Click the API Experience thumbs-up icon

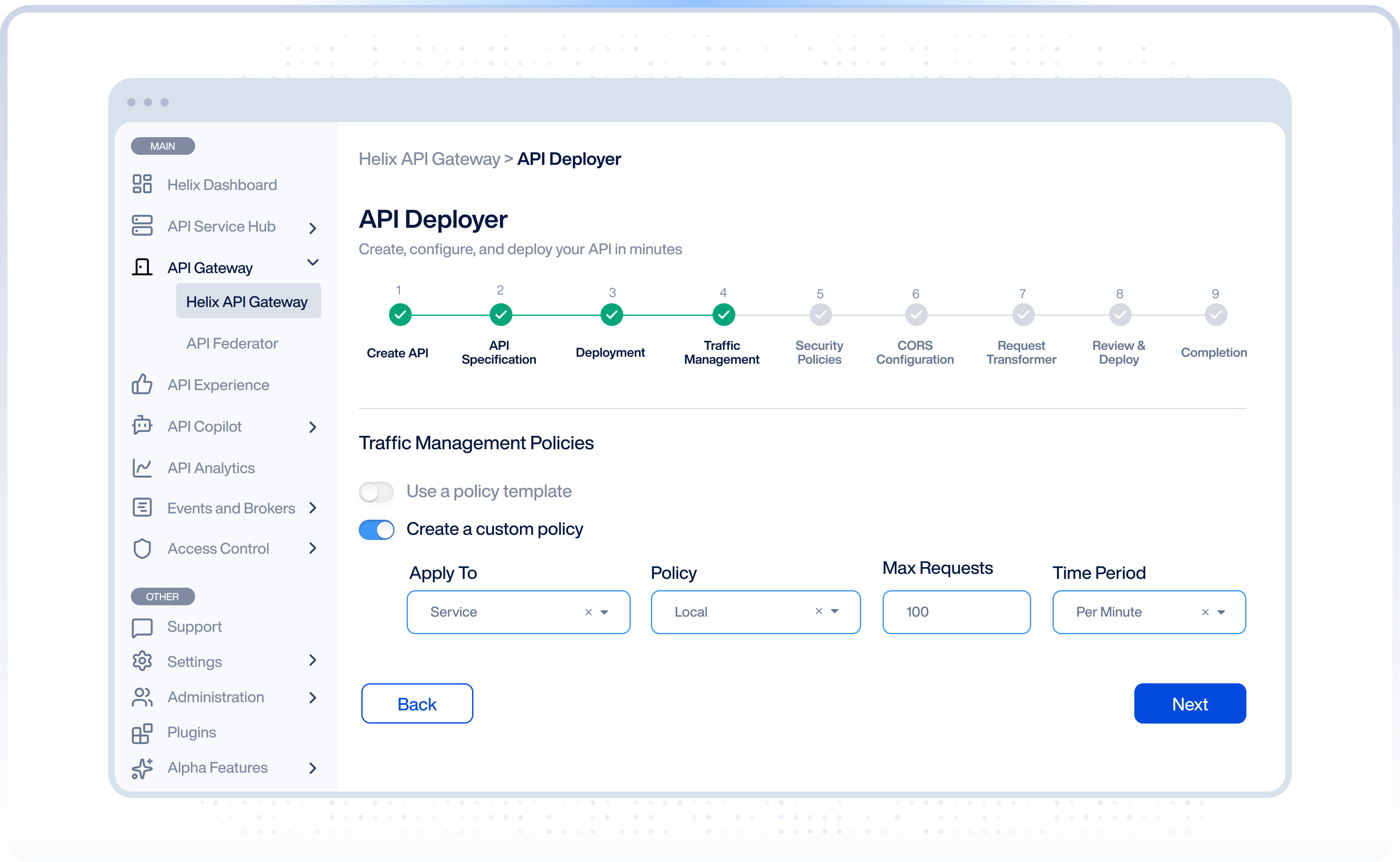pyautogui.click(x=142, y=384)
